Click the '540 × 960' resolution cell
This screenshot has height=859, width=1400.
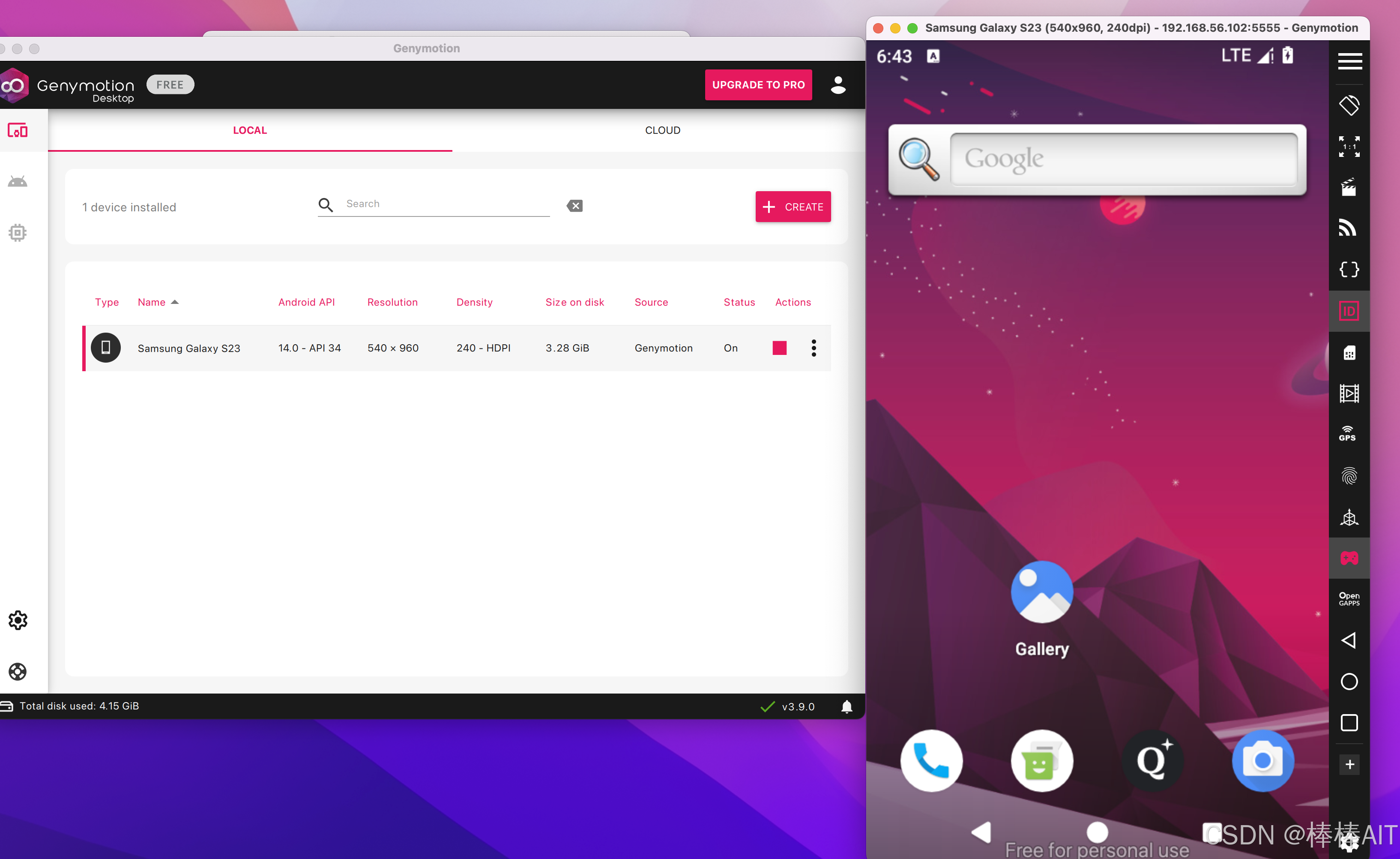392,348
